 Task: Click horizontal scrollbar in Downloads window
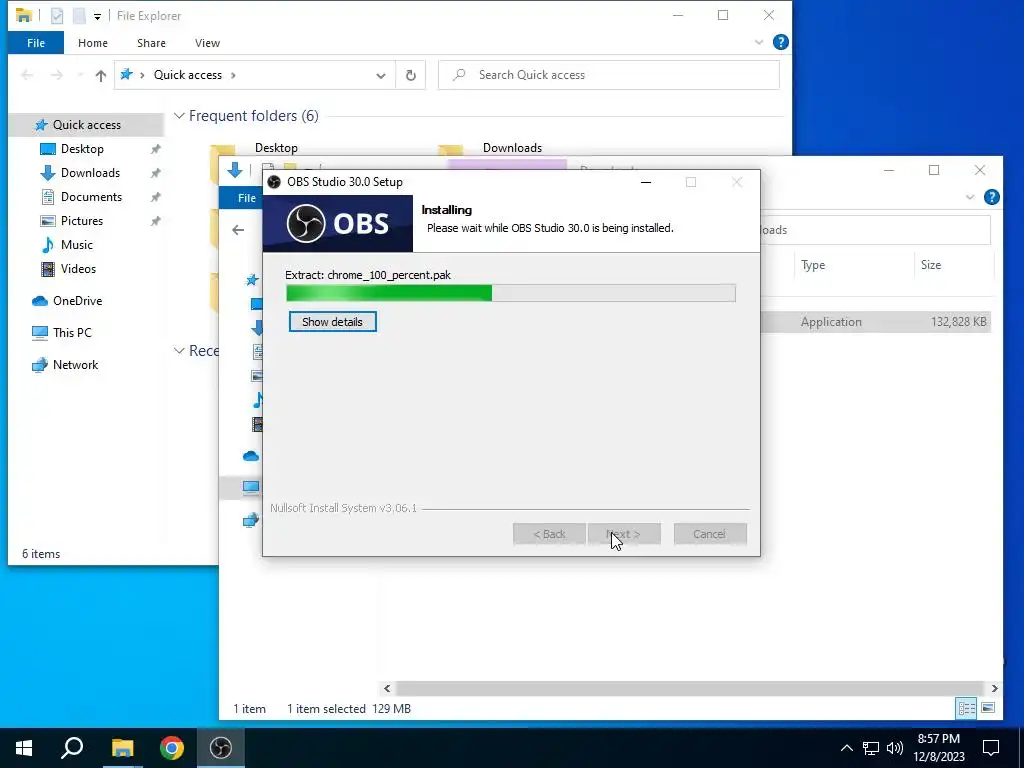click(x=690, y=688)
